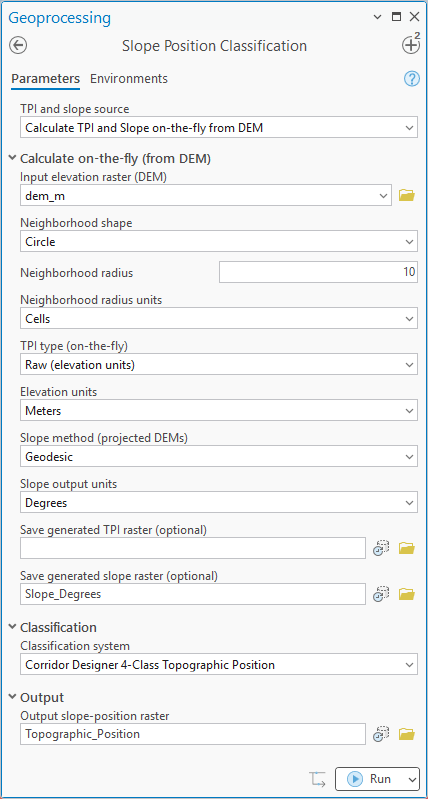Open the Run button's dropdown arrow
Viewport: 428px width, 799px height.
click(412, 779)
